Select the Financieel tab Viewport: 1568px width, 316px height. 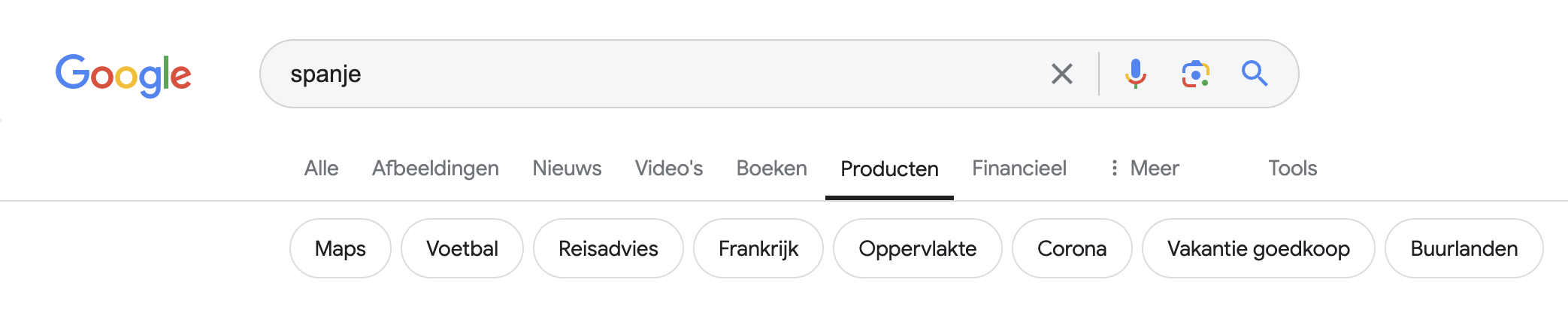[1019, 169]
